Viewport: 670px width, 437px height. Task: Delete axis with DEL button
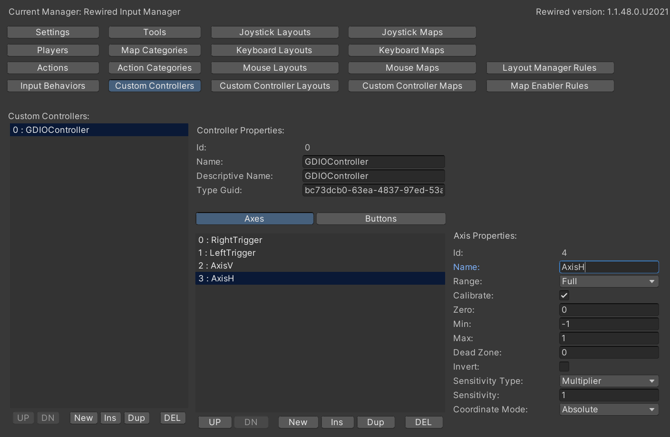(423, 422)
